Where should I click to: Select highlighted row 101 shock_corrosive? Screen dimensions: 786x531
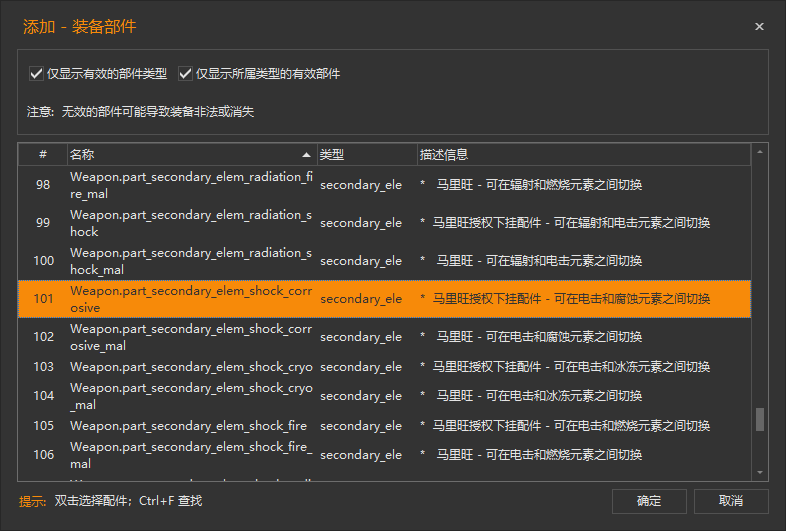click(x=190, y=299)
